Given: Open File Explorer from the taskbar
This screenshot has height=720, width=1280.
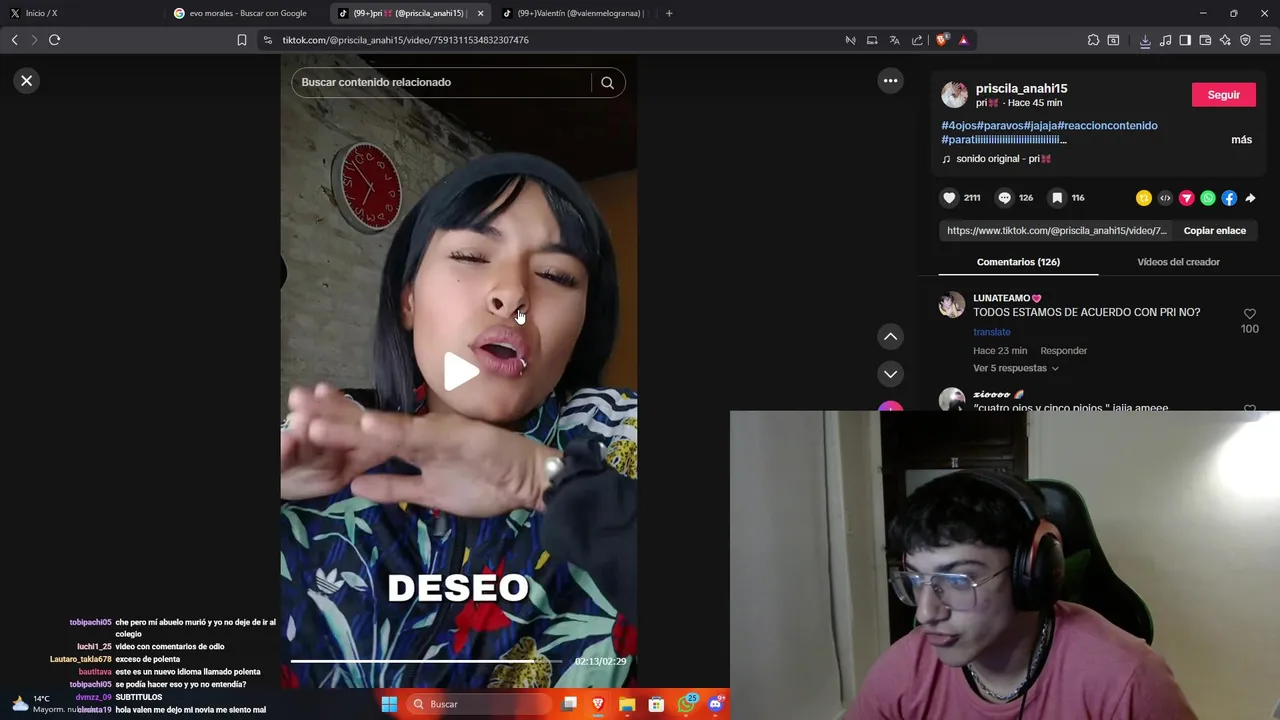Looking at the screenshot, I should click(x=627, y=704).
